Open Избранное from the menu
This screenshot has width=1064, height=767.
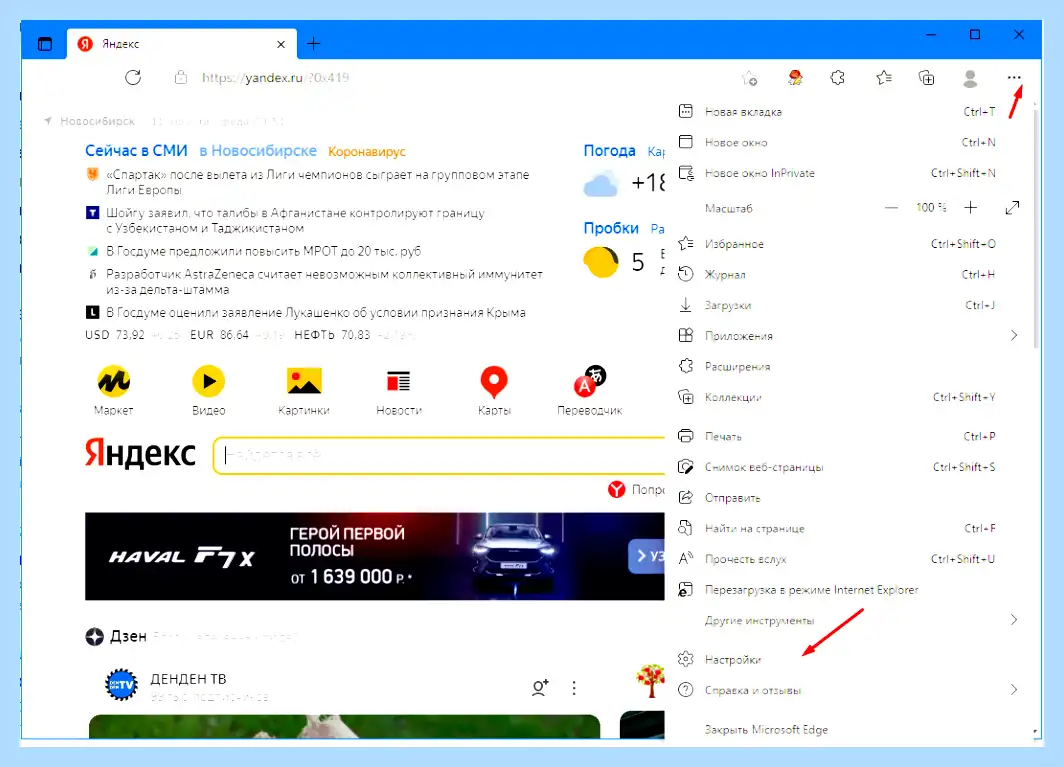848,244
